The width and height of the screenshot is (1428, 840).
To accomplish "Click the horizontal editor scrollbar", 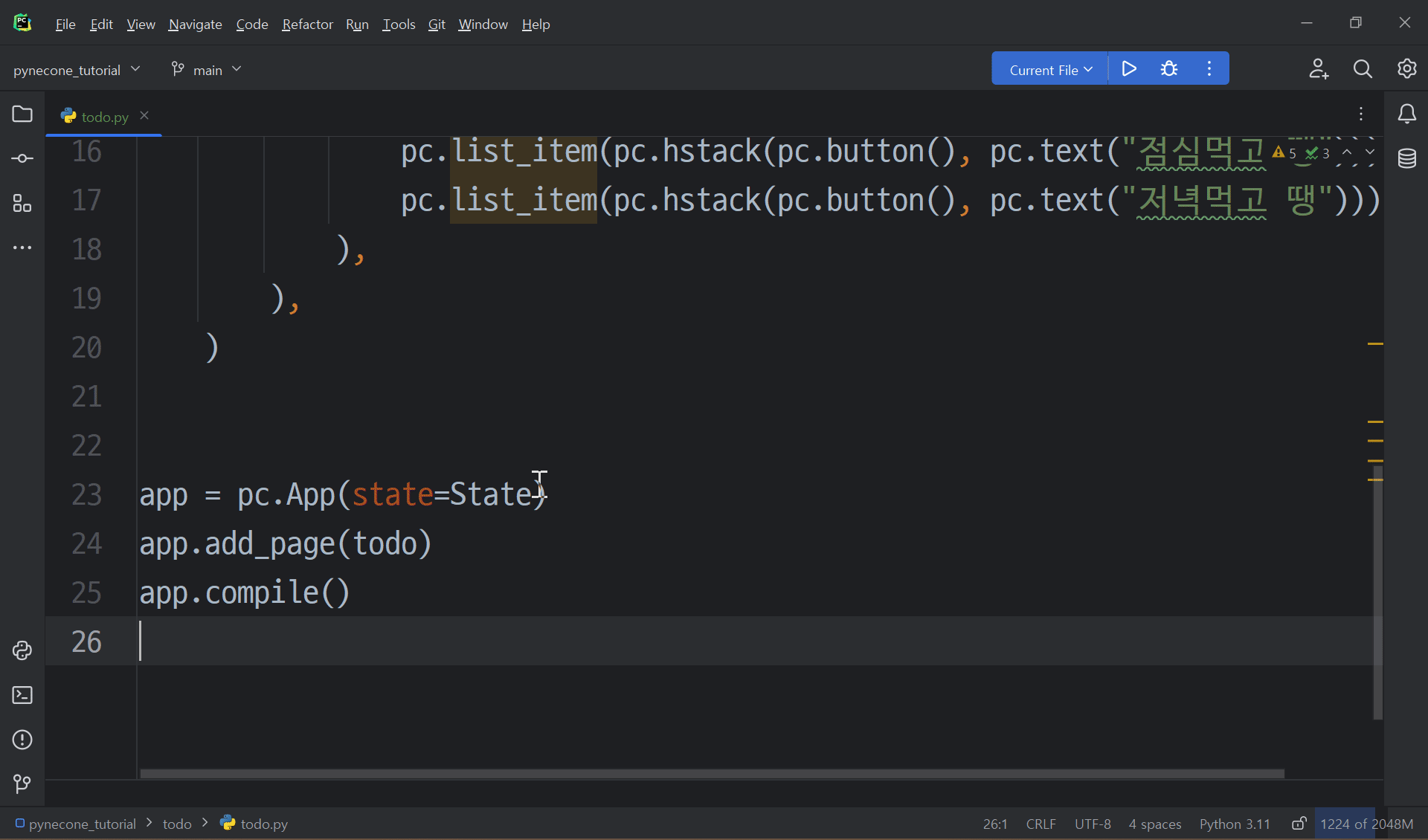I will click(712, 774).
